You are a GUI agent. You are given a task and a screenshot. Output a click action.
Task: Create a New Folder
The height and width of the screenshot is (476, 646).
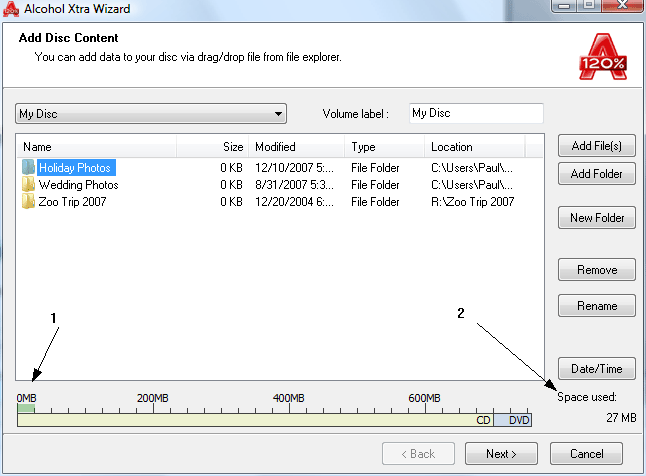597,218
